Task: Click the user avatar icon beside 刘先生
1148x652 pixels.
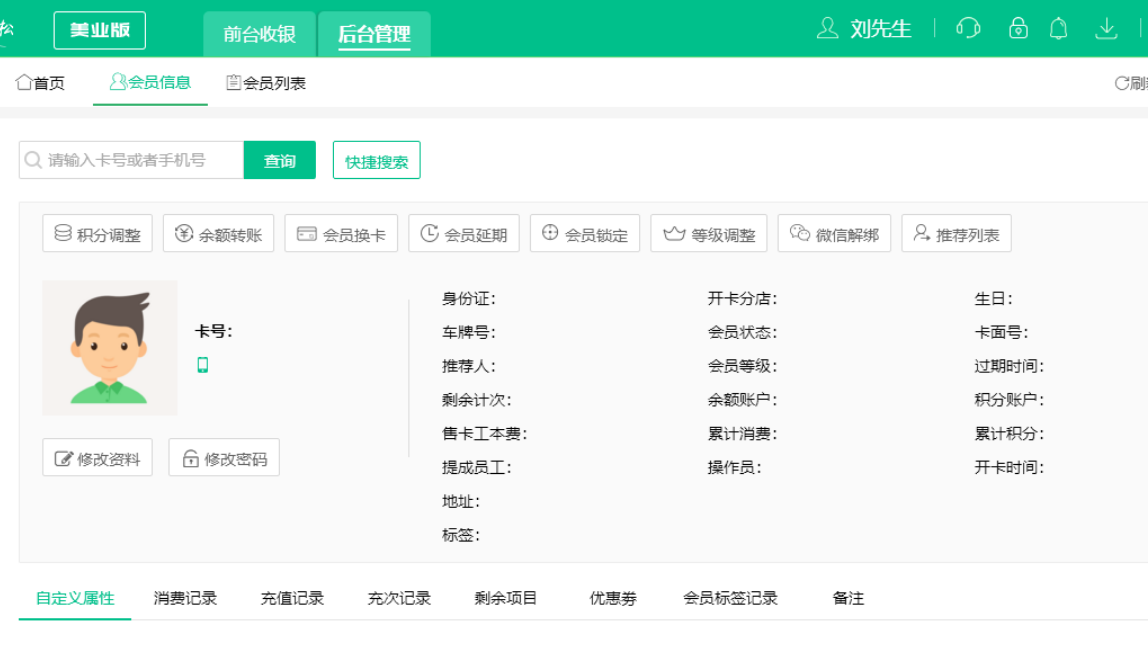Action: point(827,28)
